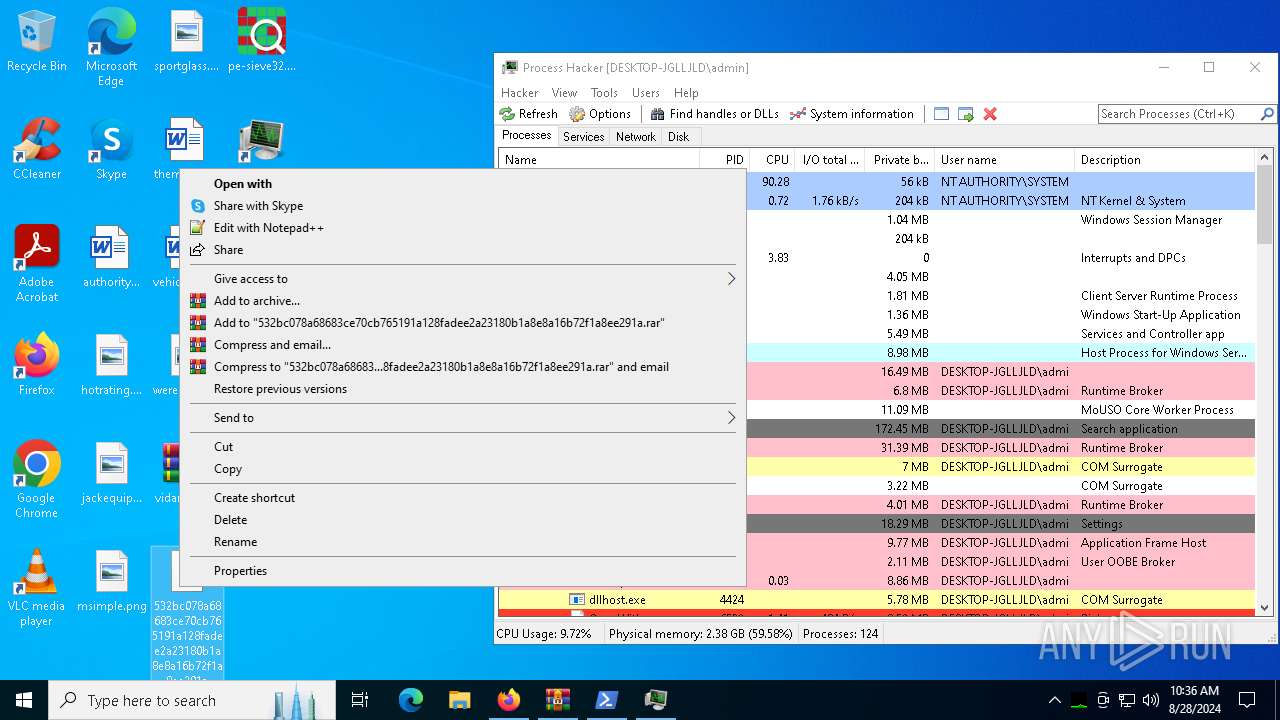Launch Firefox from the desktop icon
The width and height of the screenshot is (1280, 720).
tap(37, 365)
